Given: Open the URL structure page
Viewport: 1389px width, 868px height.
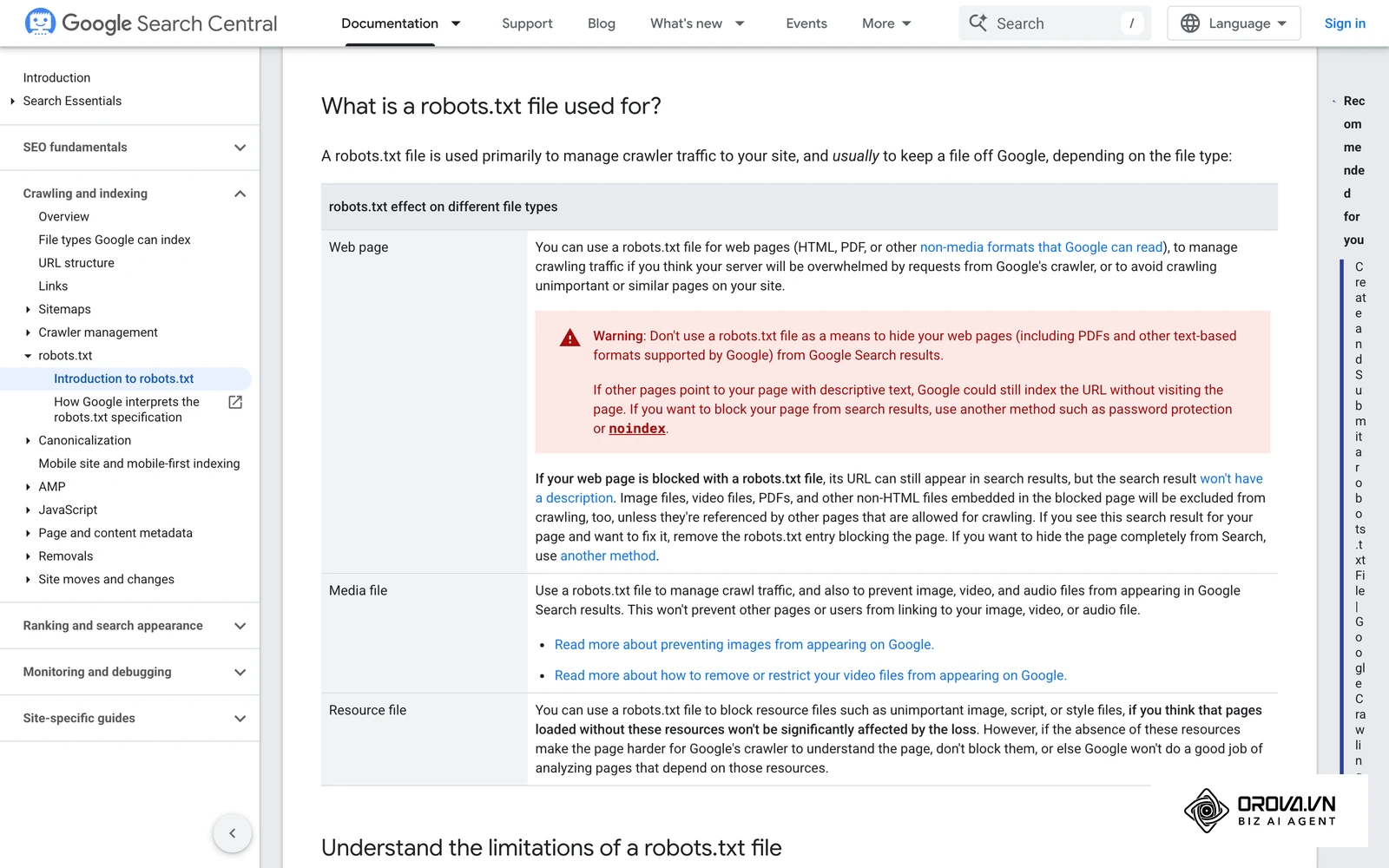Looking at the screenshot, I should (76, 263).
